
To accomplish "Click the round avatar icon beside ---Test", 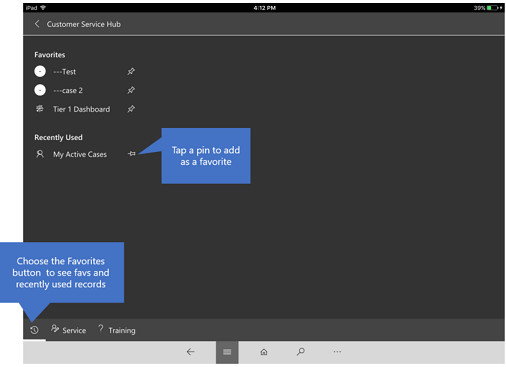I will (40, 71).
